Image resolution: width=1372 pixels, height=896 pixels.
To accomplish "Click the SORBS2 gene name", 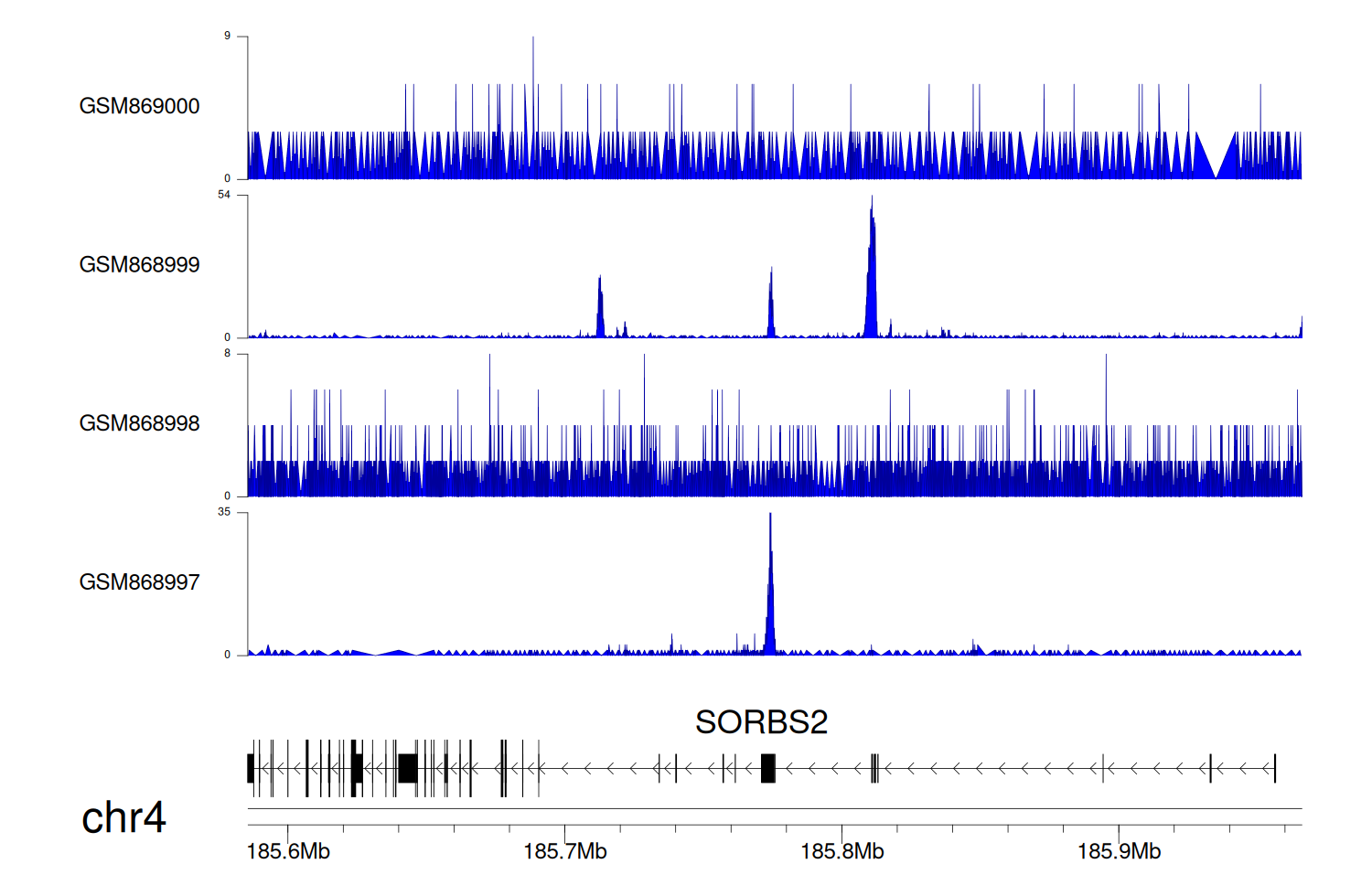I will [761, 722].
